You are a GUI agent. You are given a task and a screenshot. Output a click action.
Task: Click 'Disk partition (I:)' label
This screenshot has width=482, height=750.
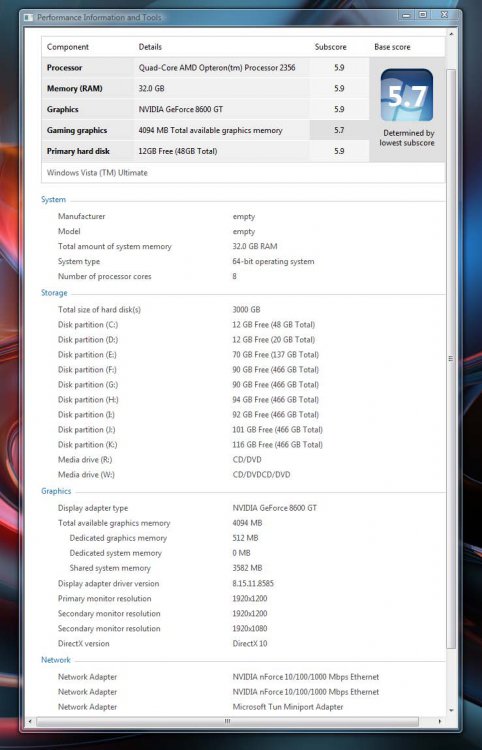87,414
